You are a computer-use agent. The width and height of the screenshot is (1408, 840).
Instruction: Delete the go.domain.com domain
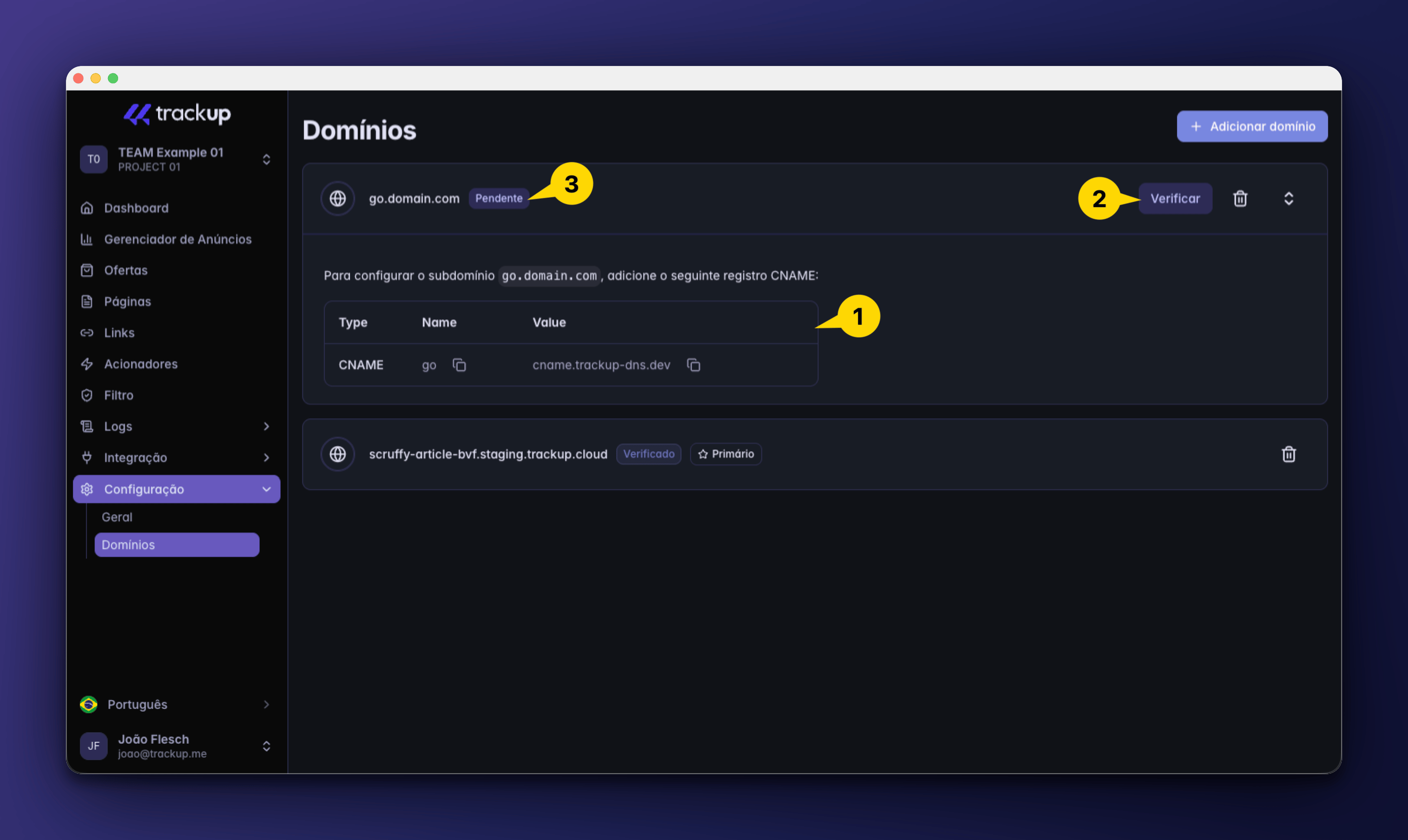(1240, 199)
